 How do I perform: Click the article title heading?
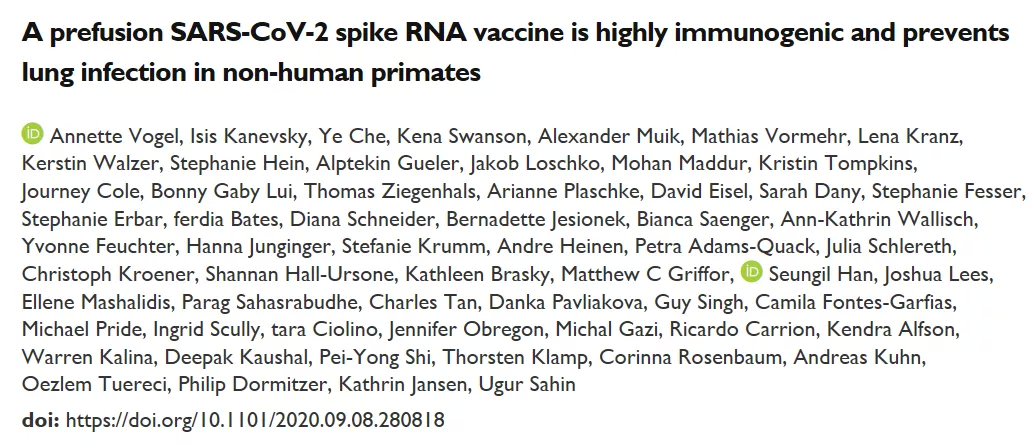pos(516,51)
